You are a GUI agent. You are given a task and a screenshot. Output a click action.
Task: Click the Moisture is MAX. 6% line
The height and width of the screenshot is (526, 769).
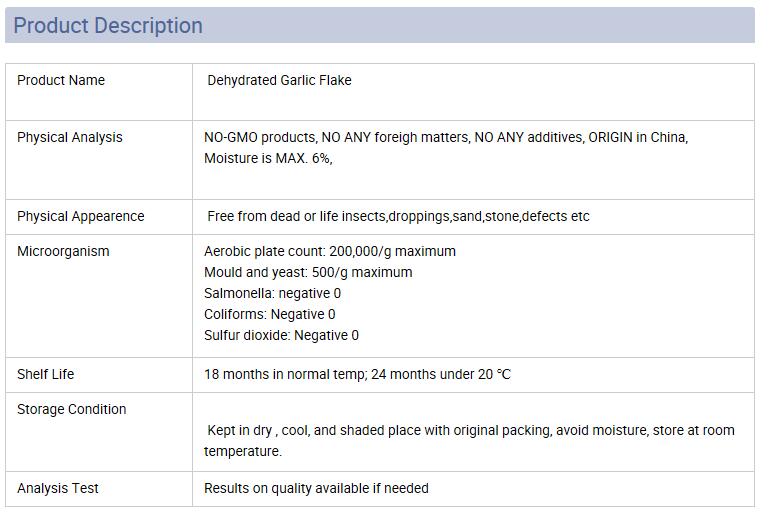point(268,158)
